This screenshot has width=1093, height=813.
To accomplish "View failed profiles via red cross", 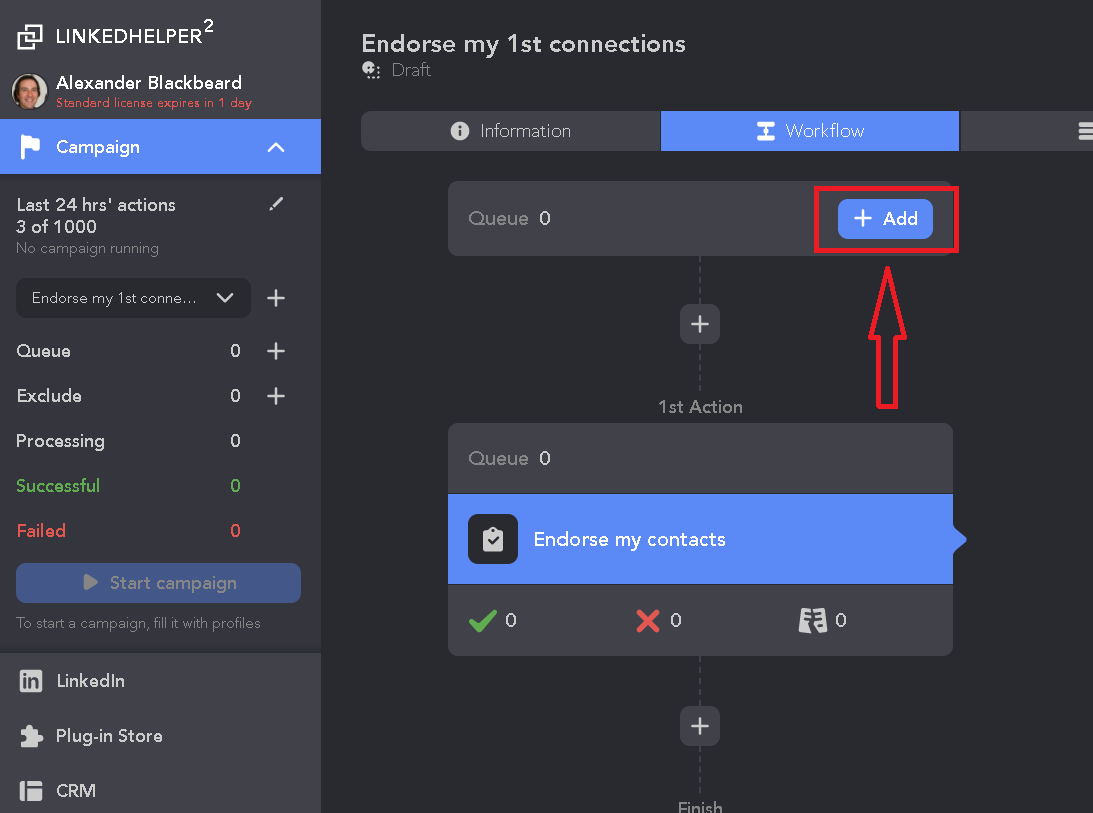I will coord(648,621).
